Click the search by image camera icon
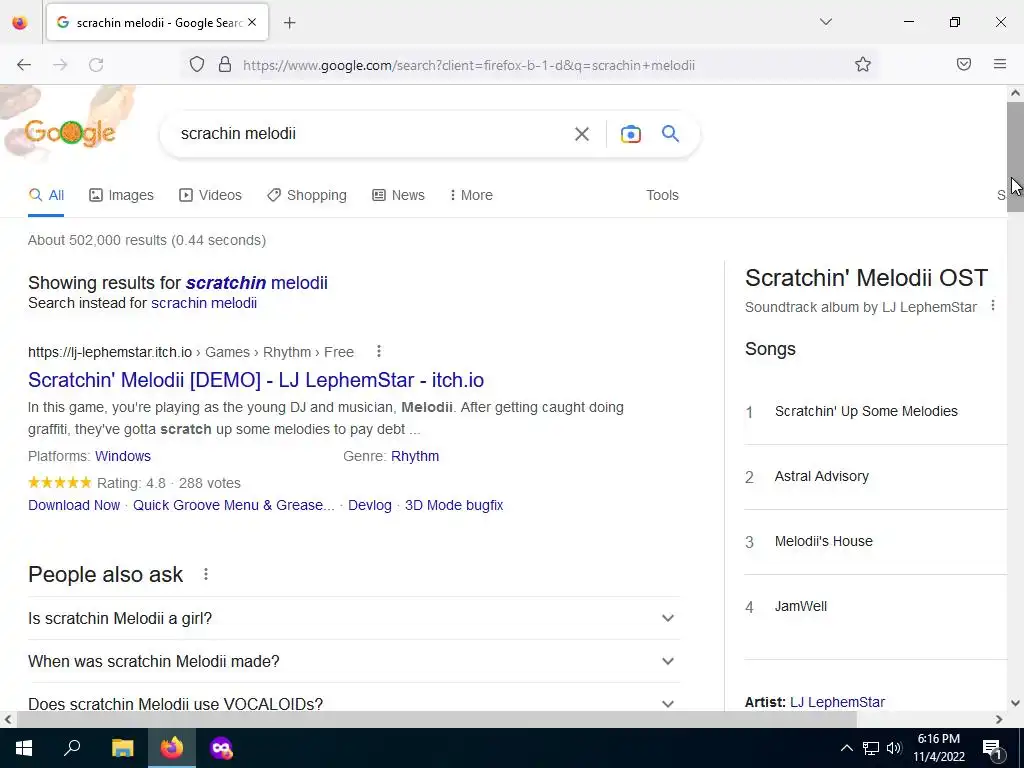The image size is (1024, 768). [630, 134]
